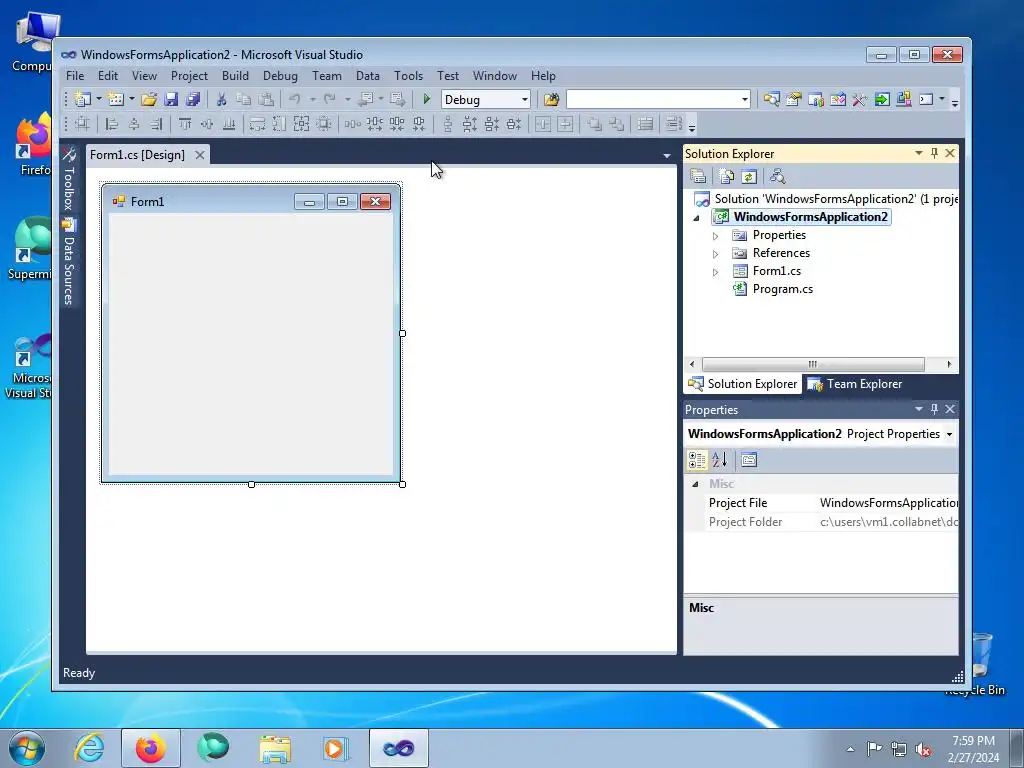This screenshot has width=1024, height=768.
Task: Click Show All Files in Solution Explorer
Action: pos(726,176)
